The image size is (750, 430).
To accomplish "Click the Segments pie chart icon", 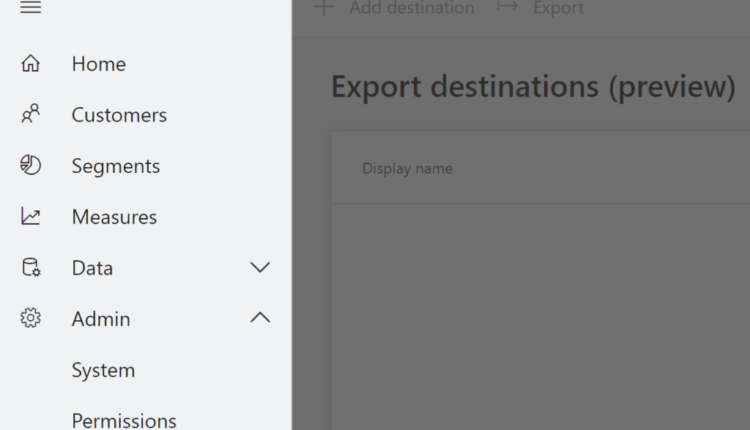I will tap(31, 166).
